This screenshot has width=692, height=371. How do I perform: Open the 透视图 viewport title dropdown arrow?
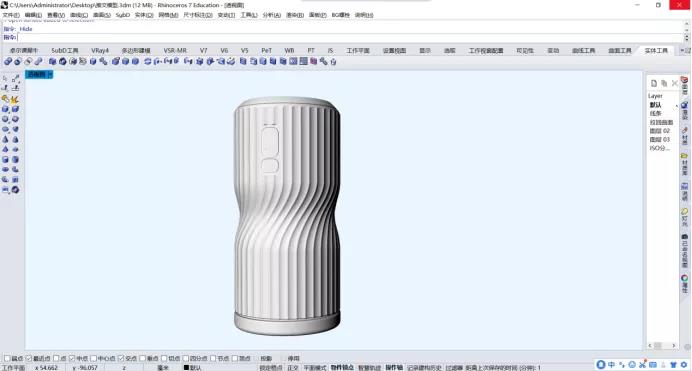coord(50,75)
